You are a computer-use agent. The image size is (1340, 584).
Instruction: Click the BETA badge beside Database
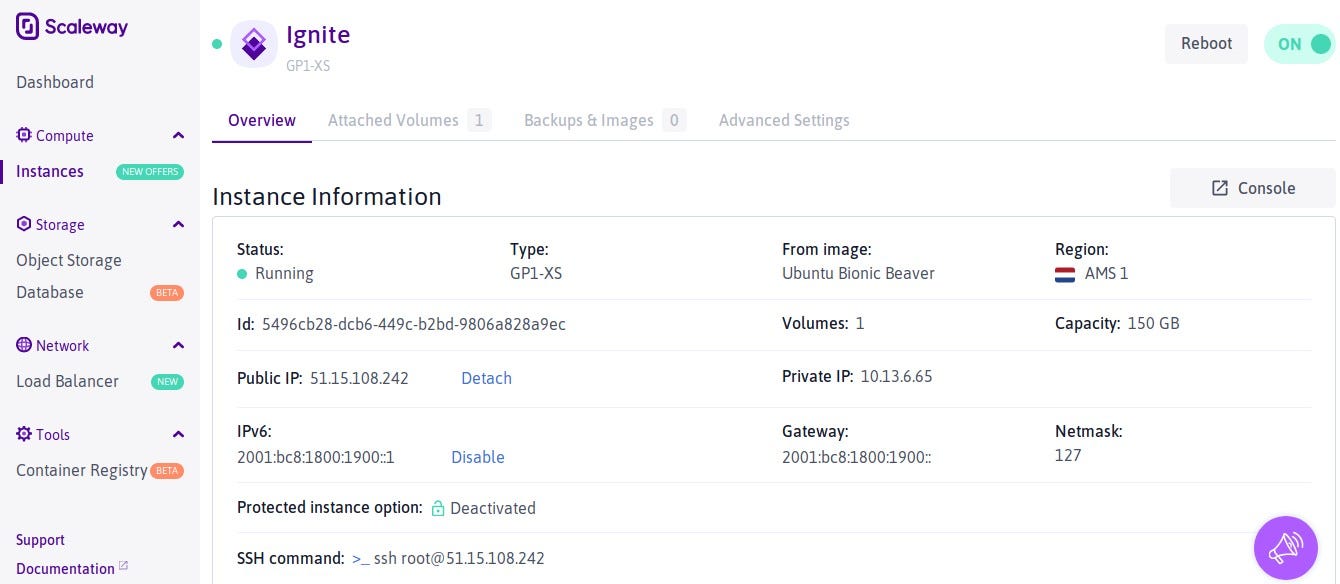[x=167, y=293]
